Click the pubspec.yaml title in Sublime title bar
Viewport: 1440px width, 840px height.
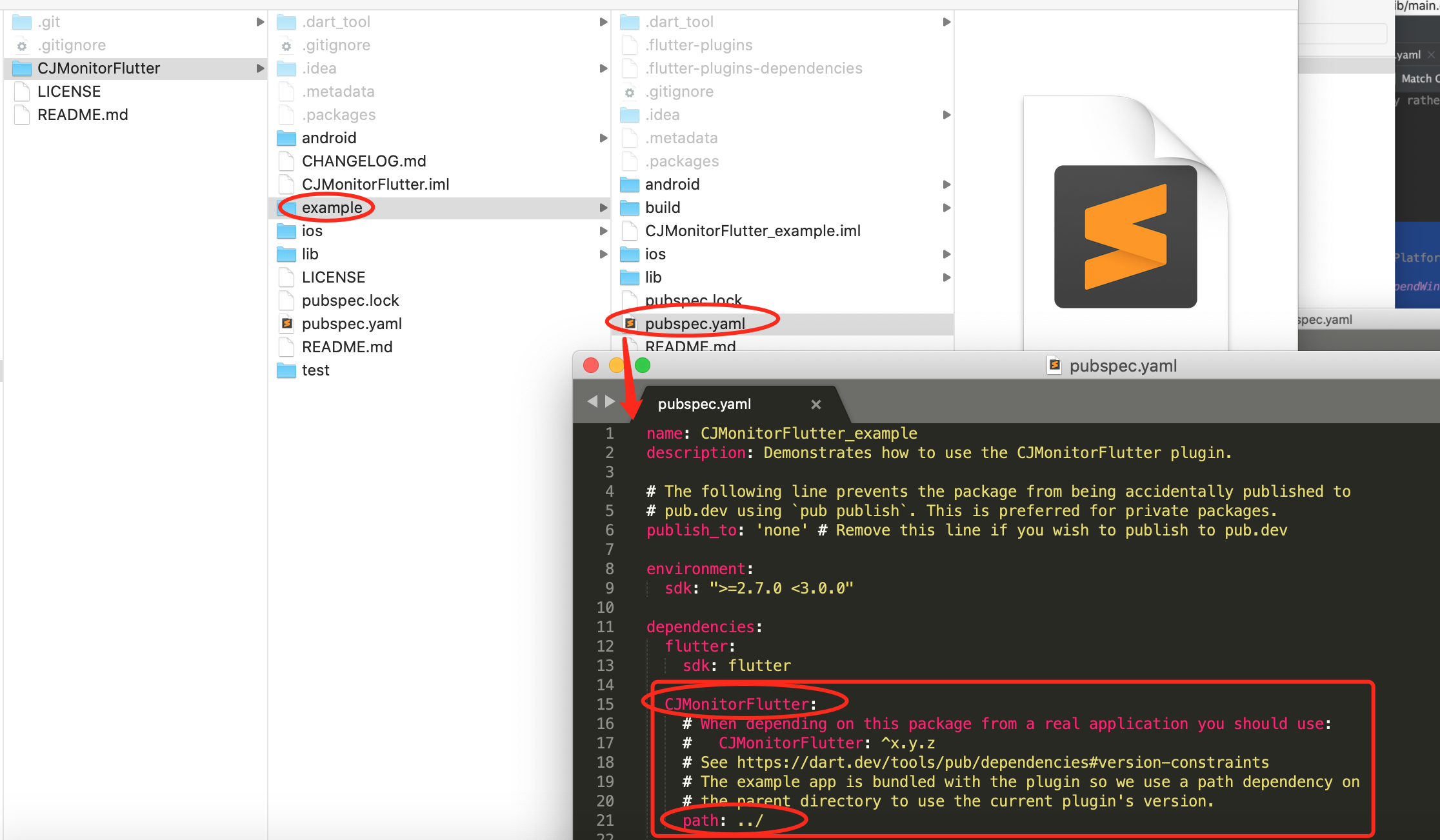click(1123, 366)
